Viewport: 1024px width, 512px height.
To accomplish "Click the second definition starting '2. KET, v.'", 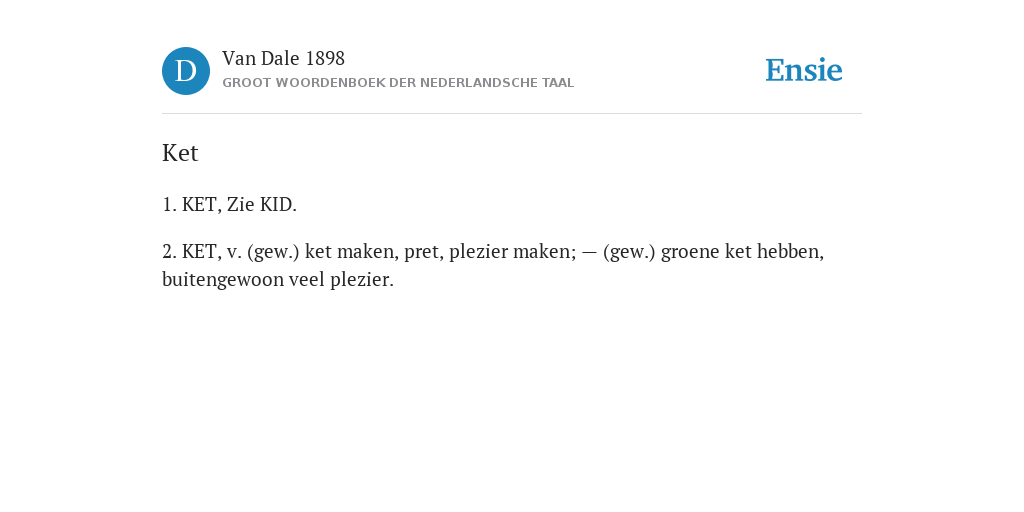I will click(493, 265).
